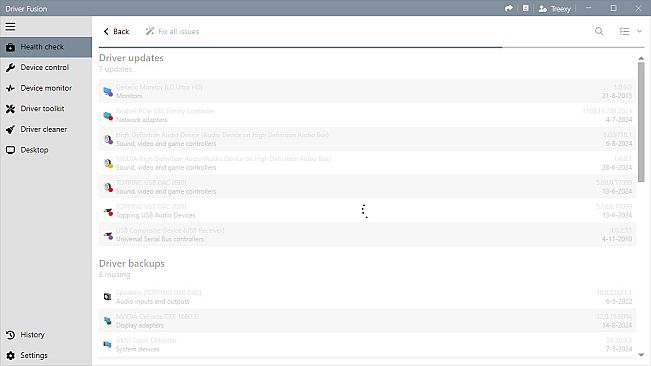The image size is (651, 366).
Task: Click the vertical scrollbar thumb
Action: click(x=641, y=122)
